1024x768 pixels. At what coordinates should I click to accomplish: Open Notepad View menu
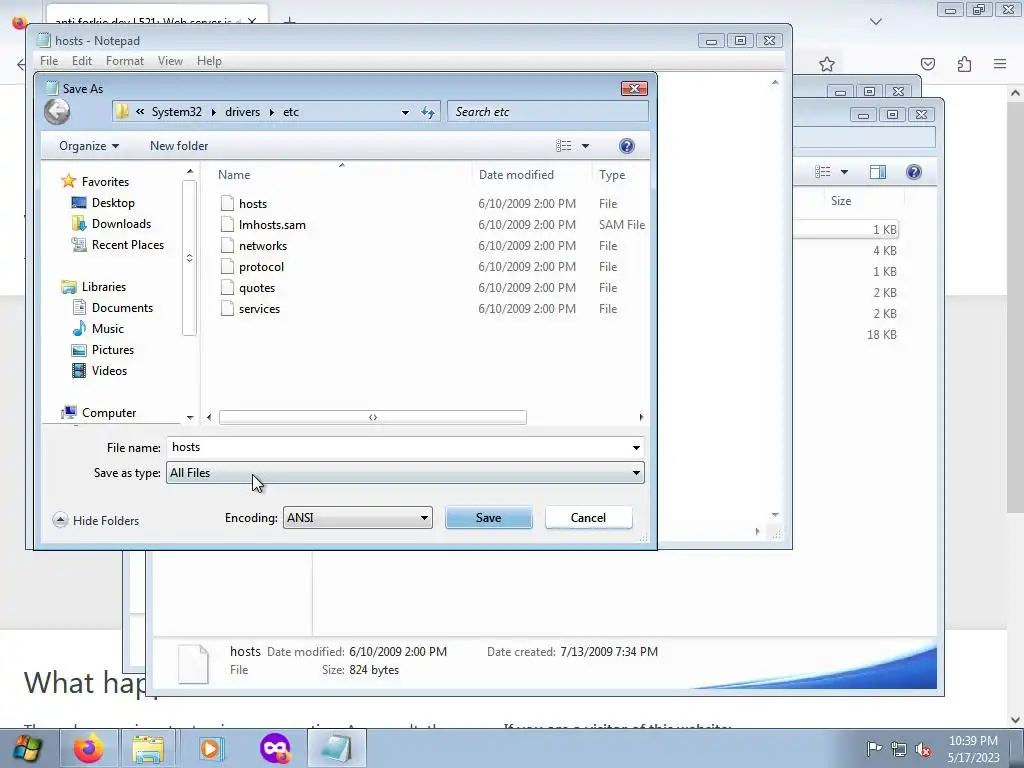pyautogui.click(x=170, y=61)
